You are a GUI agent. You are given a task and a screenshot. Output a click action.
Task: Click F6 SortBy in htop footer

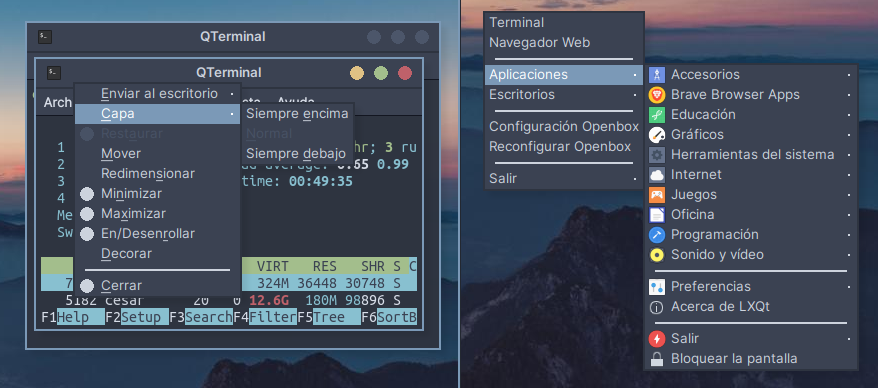(389, 317)
